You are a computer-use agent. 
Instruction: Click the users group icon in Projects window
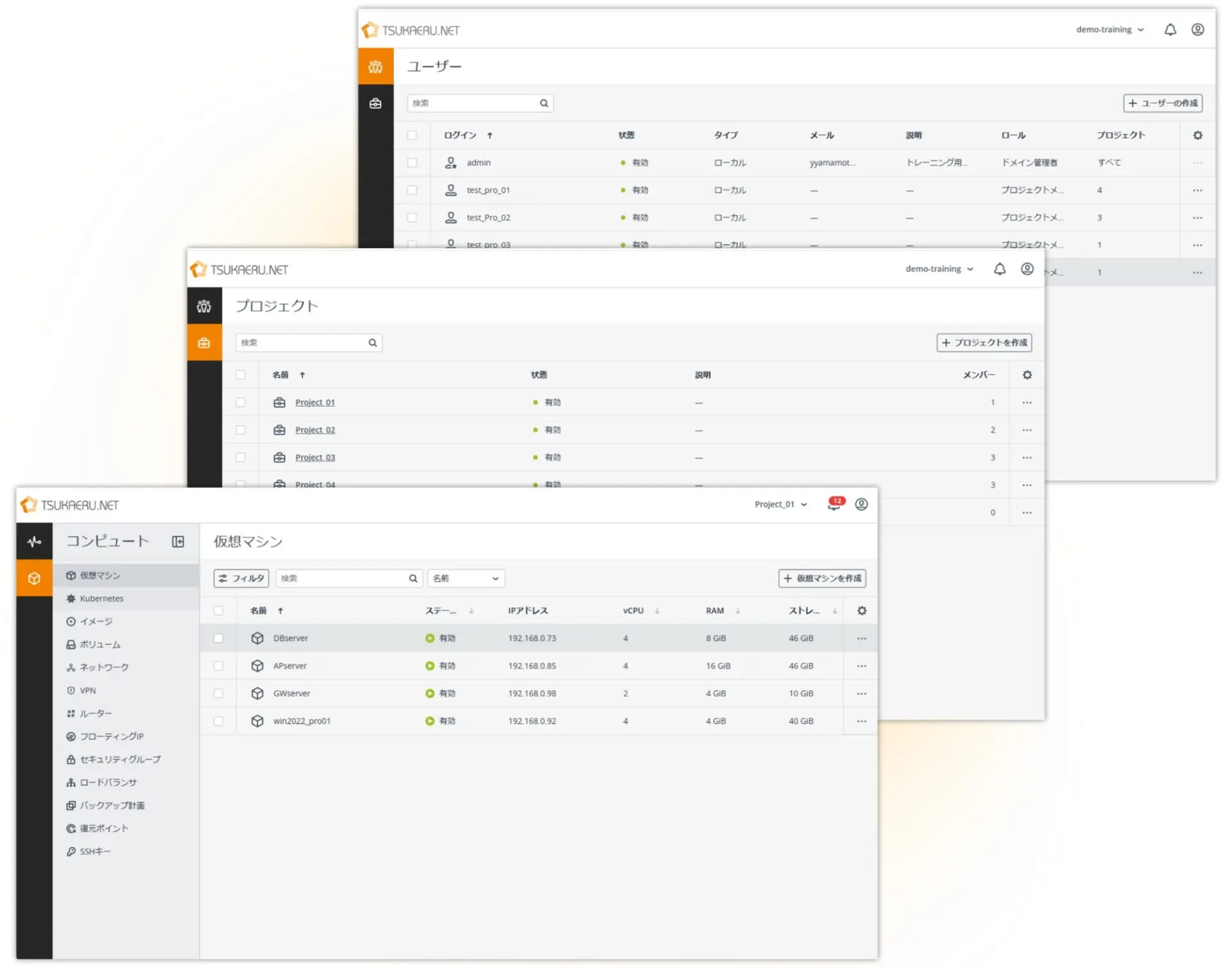pos(204,306)
